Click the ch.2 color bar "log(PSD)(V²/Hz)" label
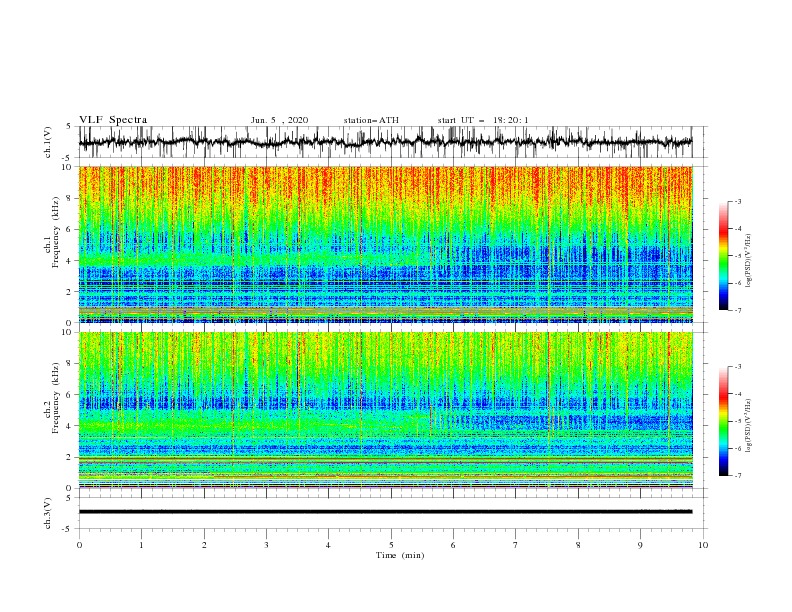Viewport: 792px width, 612px height. click(x=749, y=426)
